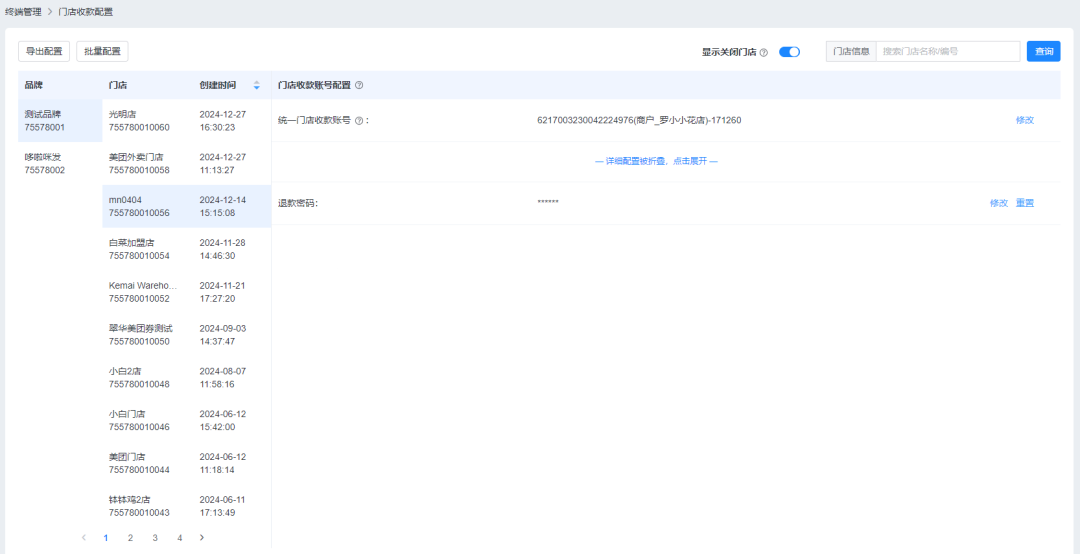Open page 2 of store list
Viewport: 1080px width, 554px height.
pyautogui.click(x=130, y=537)
